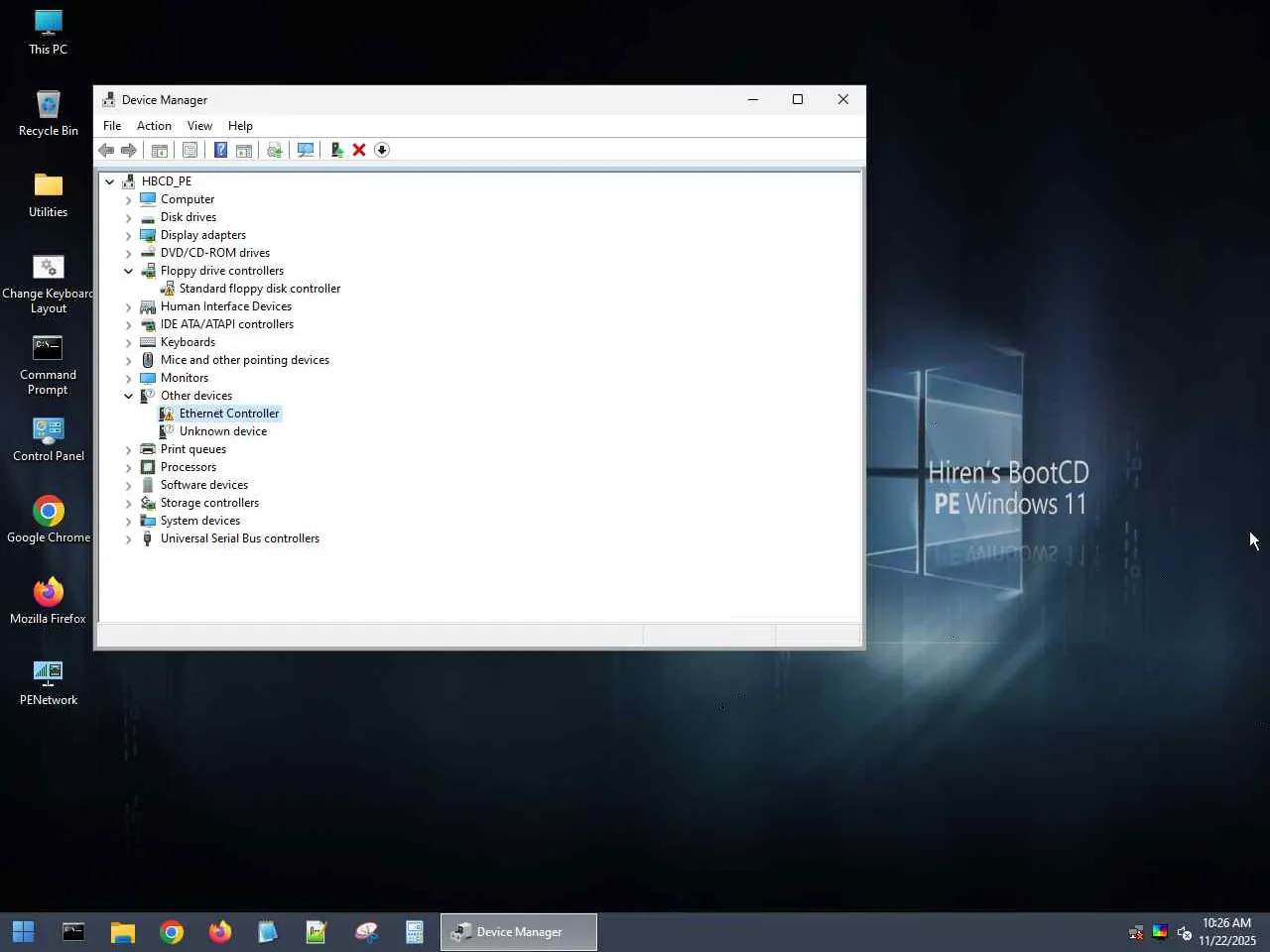1270x952 pixels.
Task: Select the System devices category
Action: tap(200, 521)
